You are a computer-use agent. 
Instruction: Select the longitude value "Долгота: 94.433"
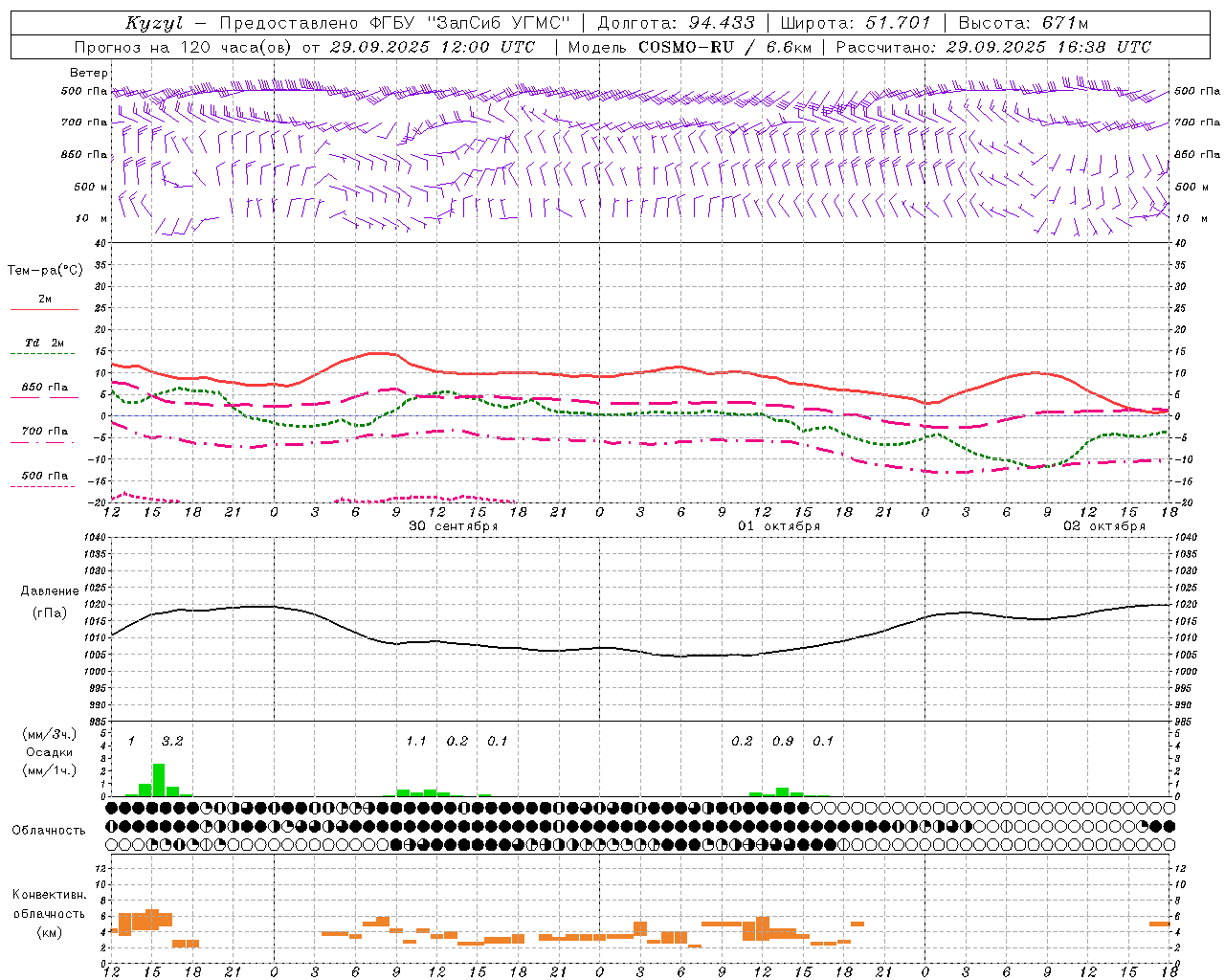pyautogui.click(x=677, y=23)
